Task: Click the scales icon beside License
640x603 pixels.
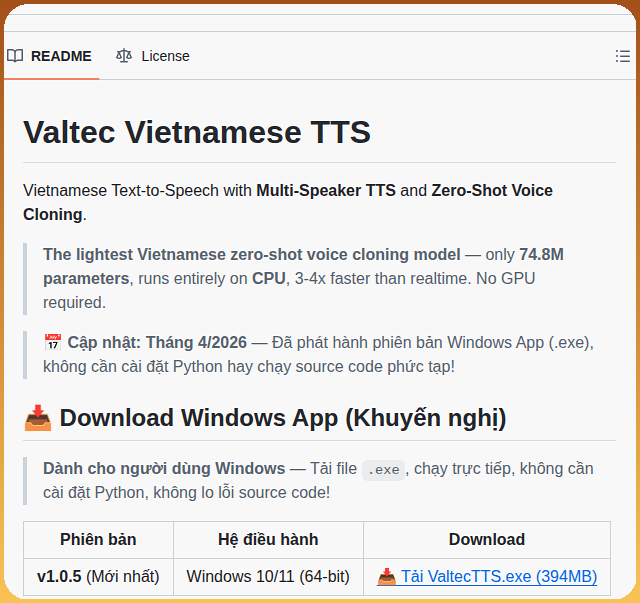Action: [124, 56]
